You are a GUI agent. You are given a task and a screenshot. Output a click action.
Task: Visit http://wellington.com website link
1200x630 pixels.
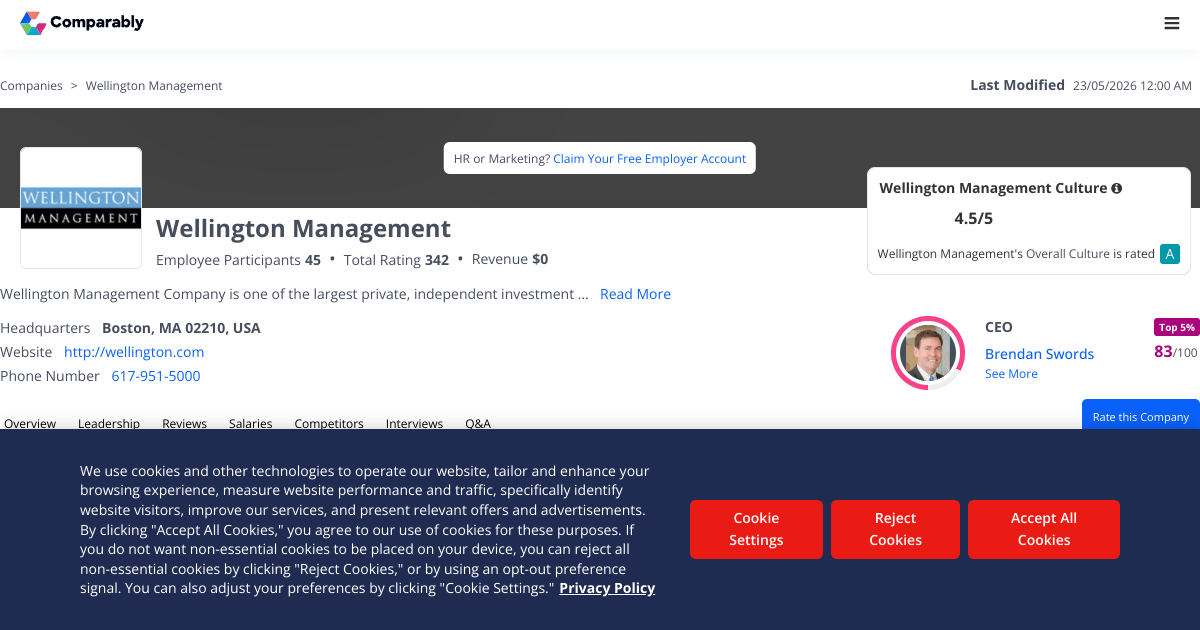click(x=134, y=352)
